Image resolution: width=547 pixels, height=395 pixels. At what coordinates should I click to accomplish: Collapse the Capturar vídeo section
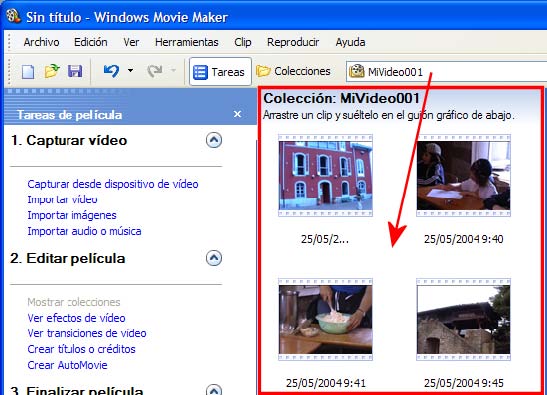click(x=214, y=140)
